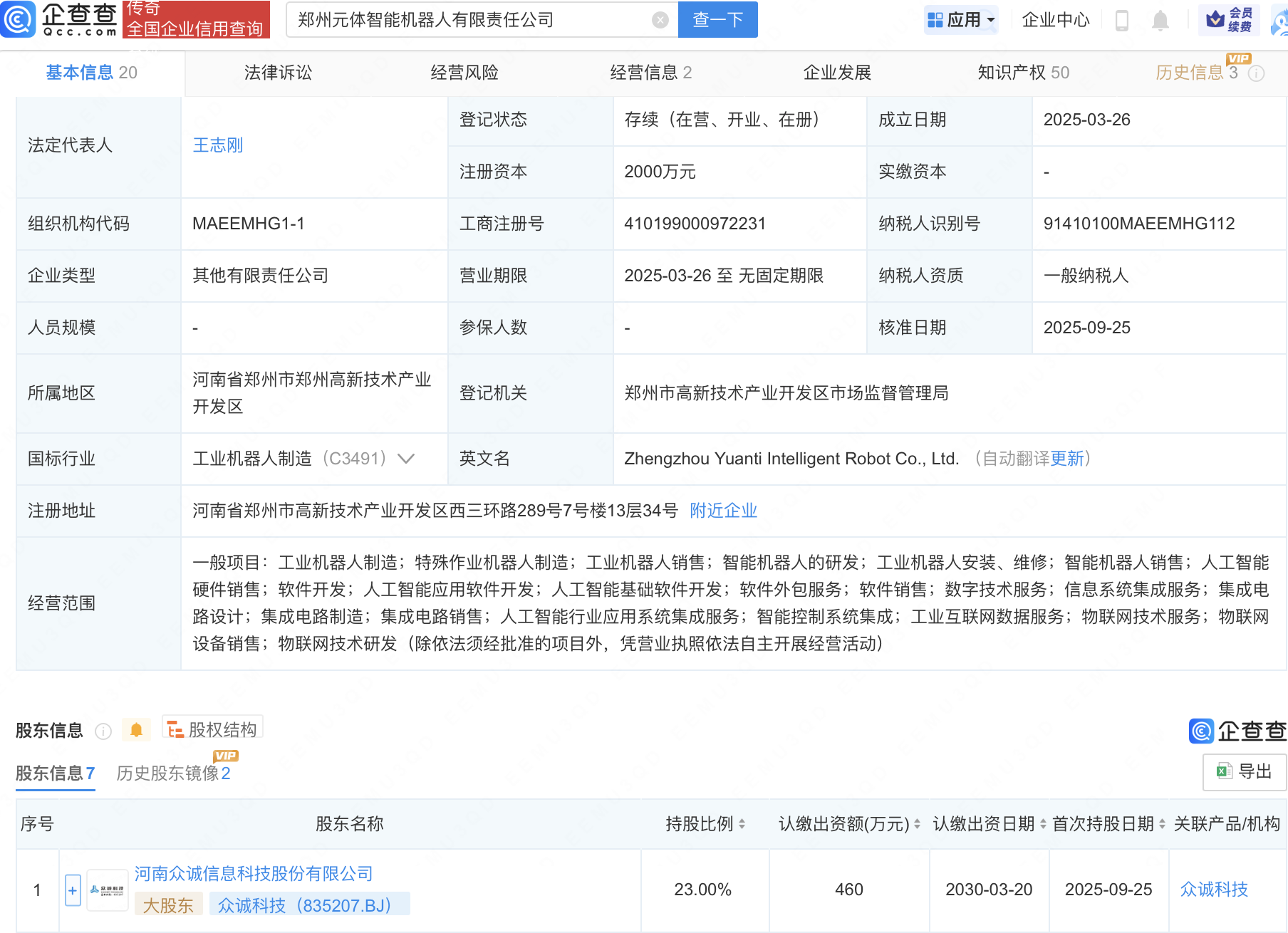The width and height of the screenshot is (1288, 933).
Task: Click info icon next to 股东信息 heading
Action: point(103,731)
